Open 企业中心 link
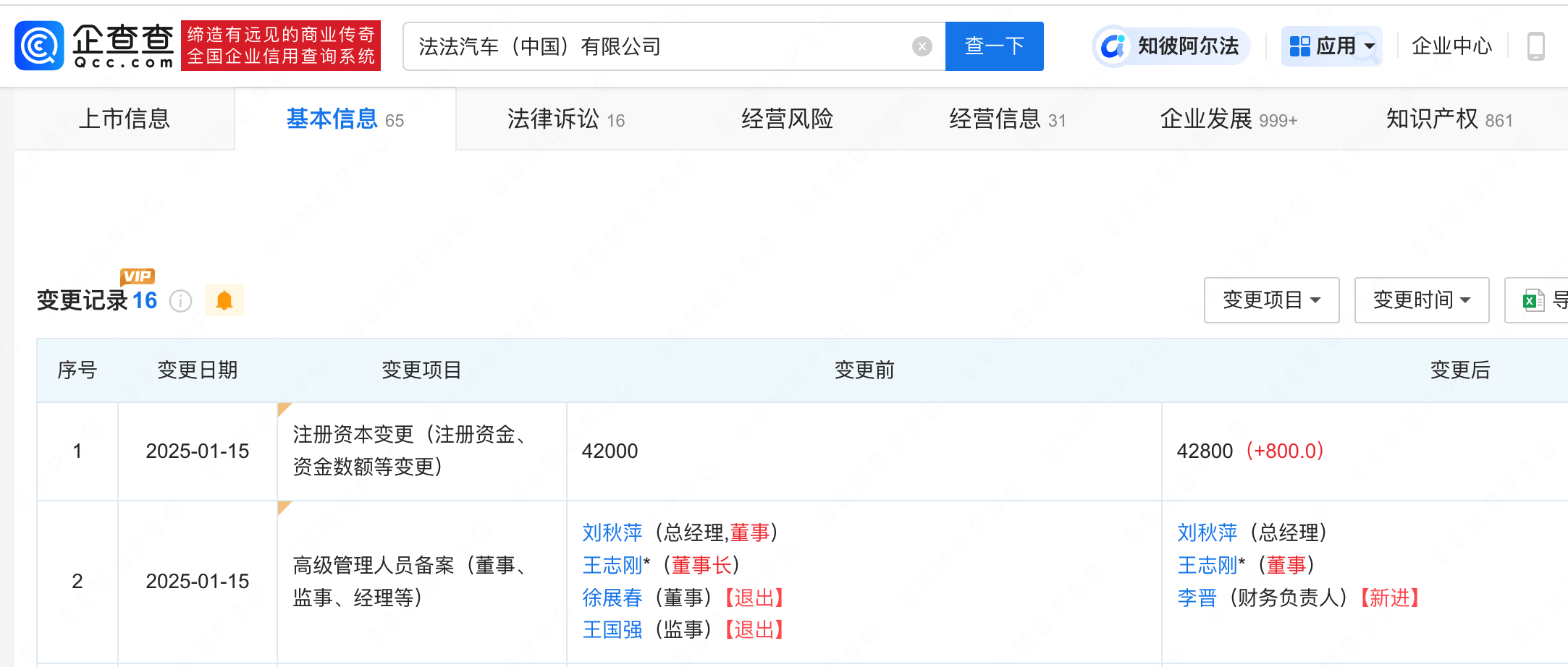Viewport: 1568px width, 667px height. click(1451, 46)
